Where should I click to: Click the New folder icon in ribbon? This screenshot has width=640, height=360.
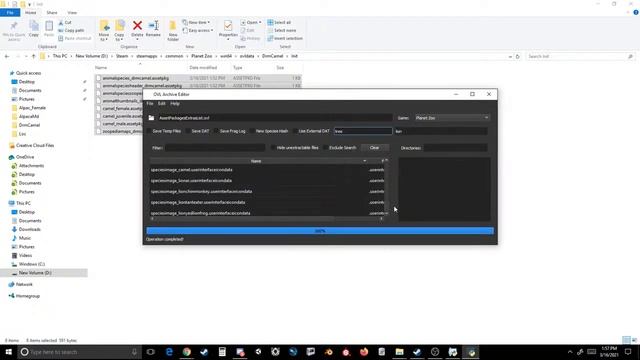tap(173, 26)
